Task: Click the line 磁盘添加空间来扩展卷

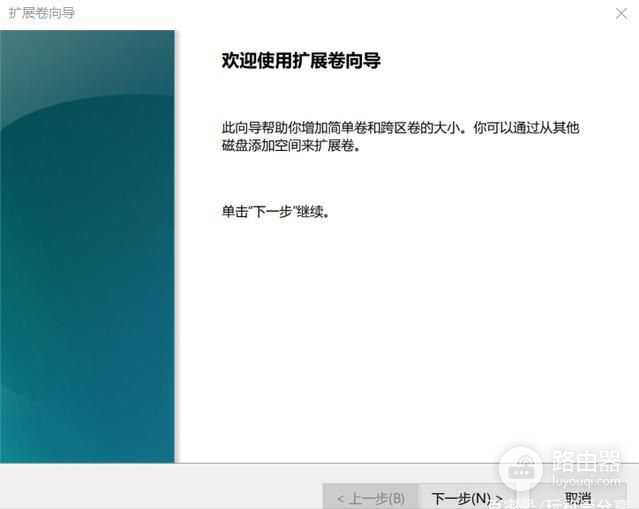Action: (290, 146)
